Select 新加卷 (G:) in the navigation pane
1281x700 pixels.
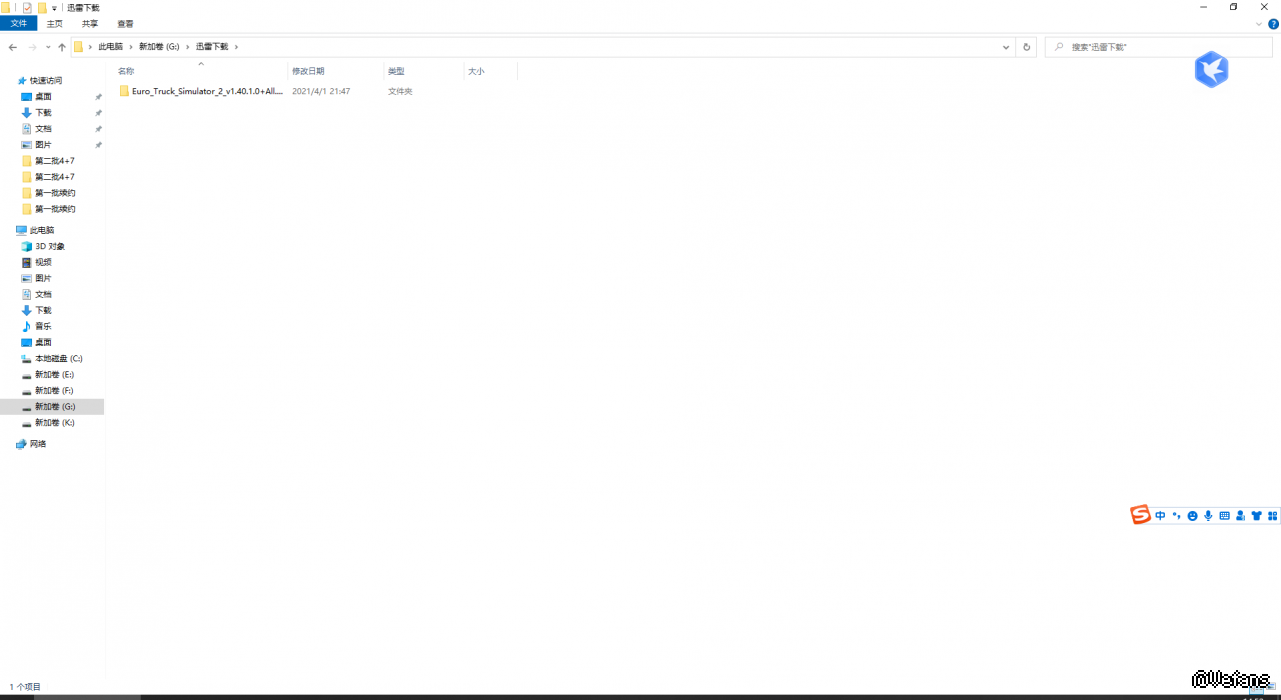54,406
